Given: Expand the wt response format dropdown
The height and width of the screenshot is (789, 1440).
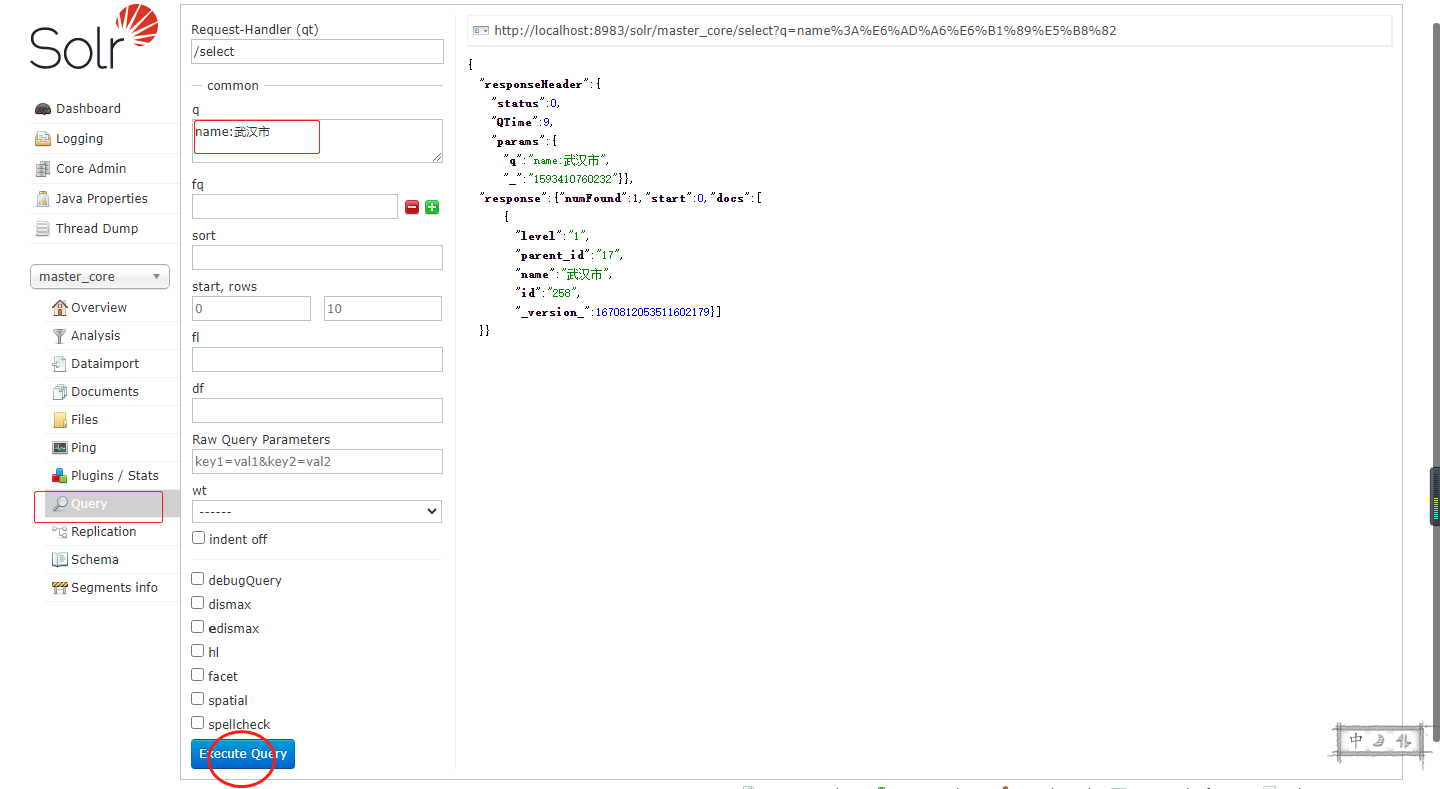Looking at the screenshot, I should (316, 511).
